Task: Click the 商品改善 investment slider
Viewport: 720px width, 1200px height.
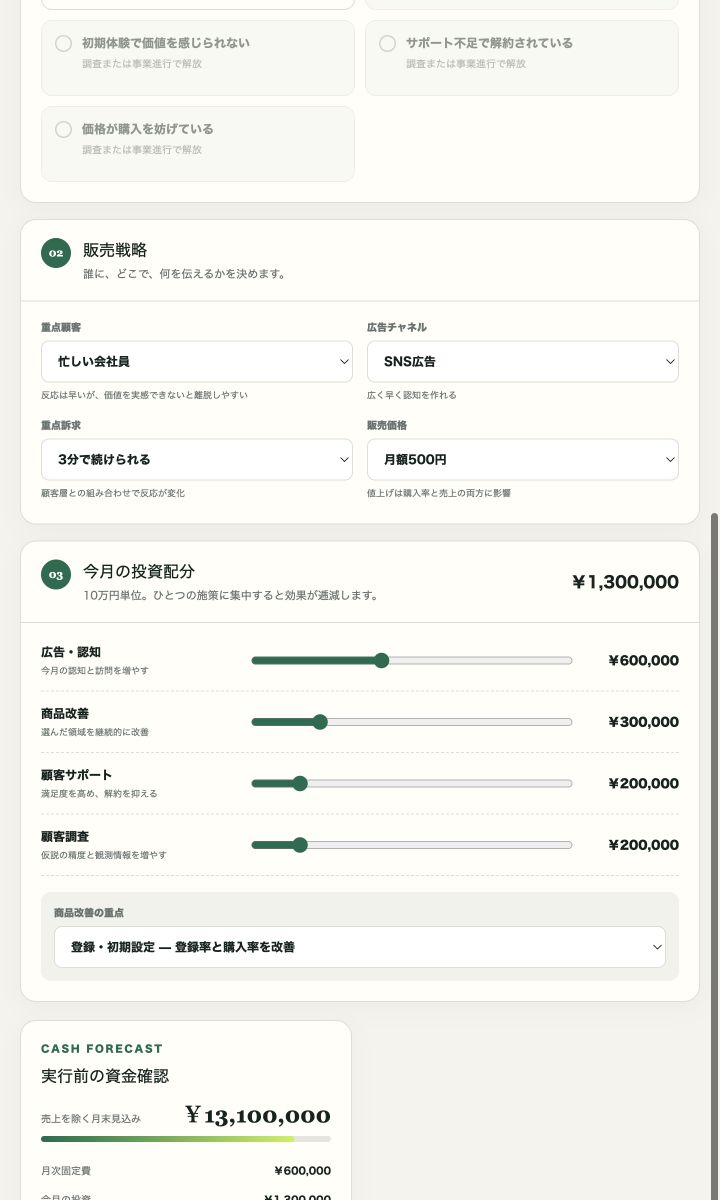Action: pos(412,722)
